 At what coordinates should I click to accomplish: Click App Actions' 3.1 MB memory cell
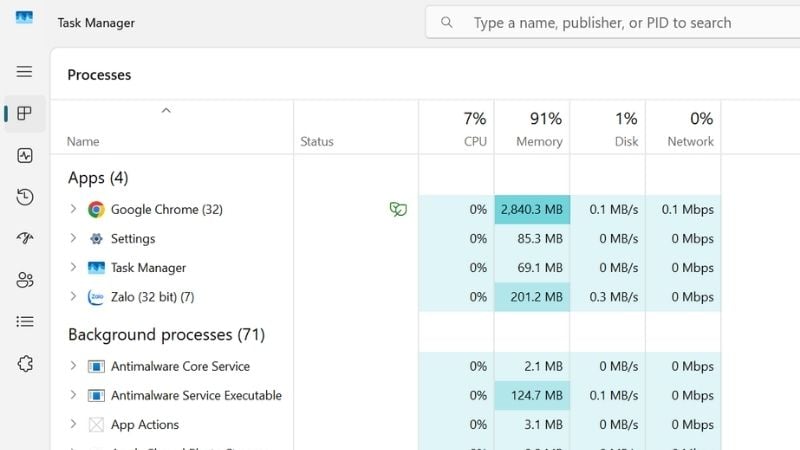[x=532, y=424]
